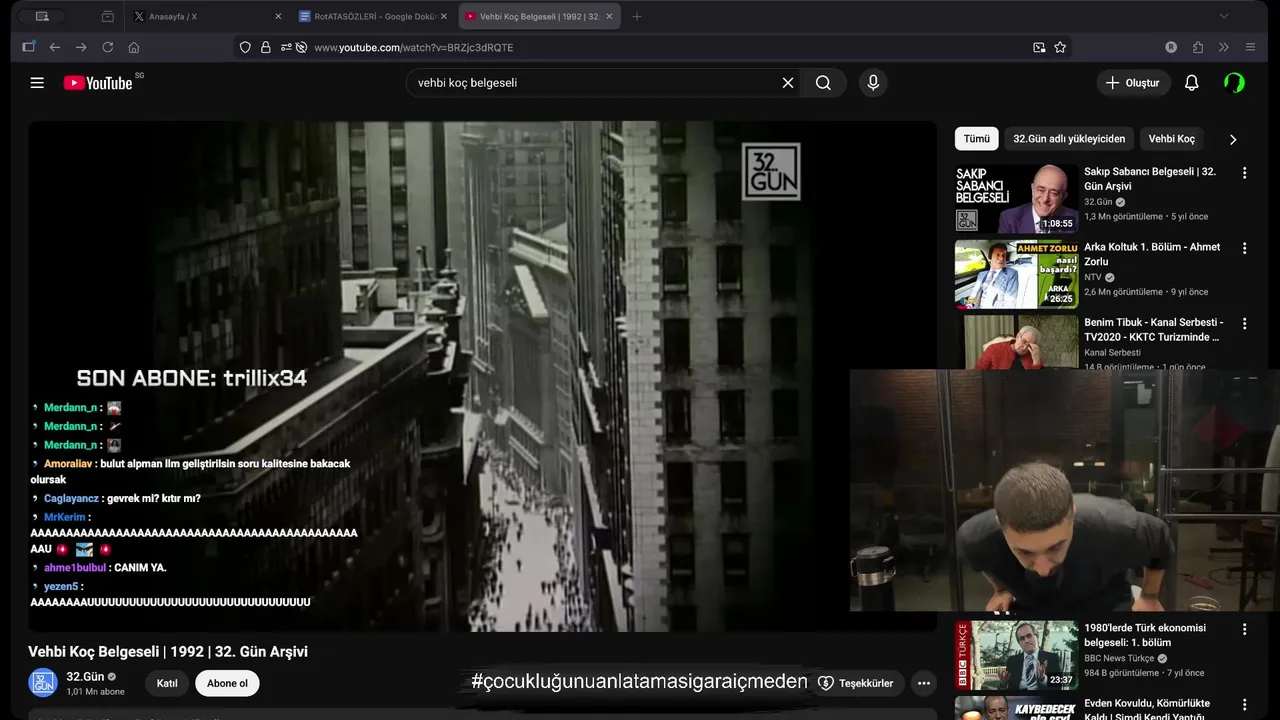Close the Anasayfa / X tab
Image resolution: width=1280 pixels, height=720 pixels.
tap(278, 16)
